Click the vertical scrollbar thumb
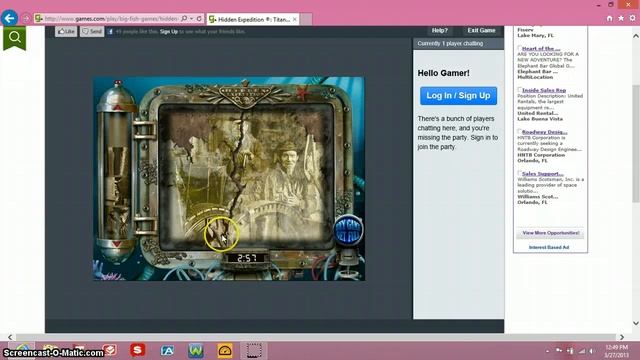 pyautogui.click(x=636, y=144)
